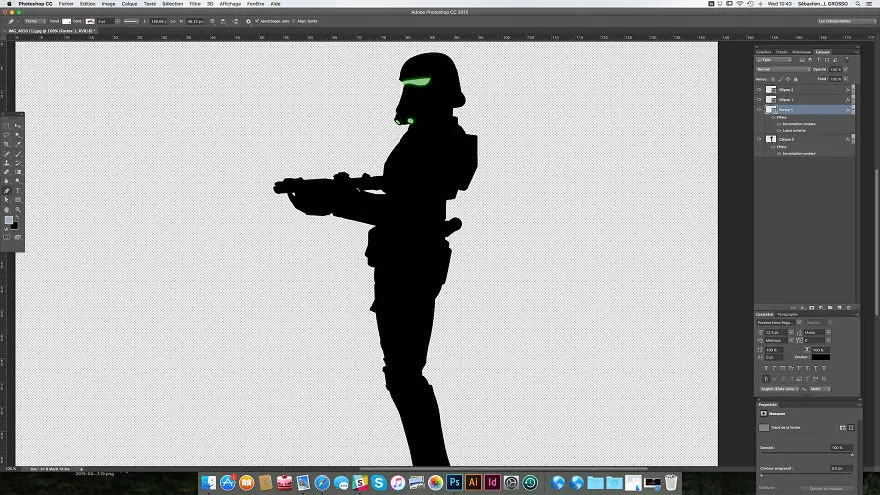Choose the Crop tool
This screenshot has height=495, width=880.
coord(7,144)
